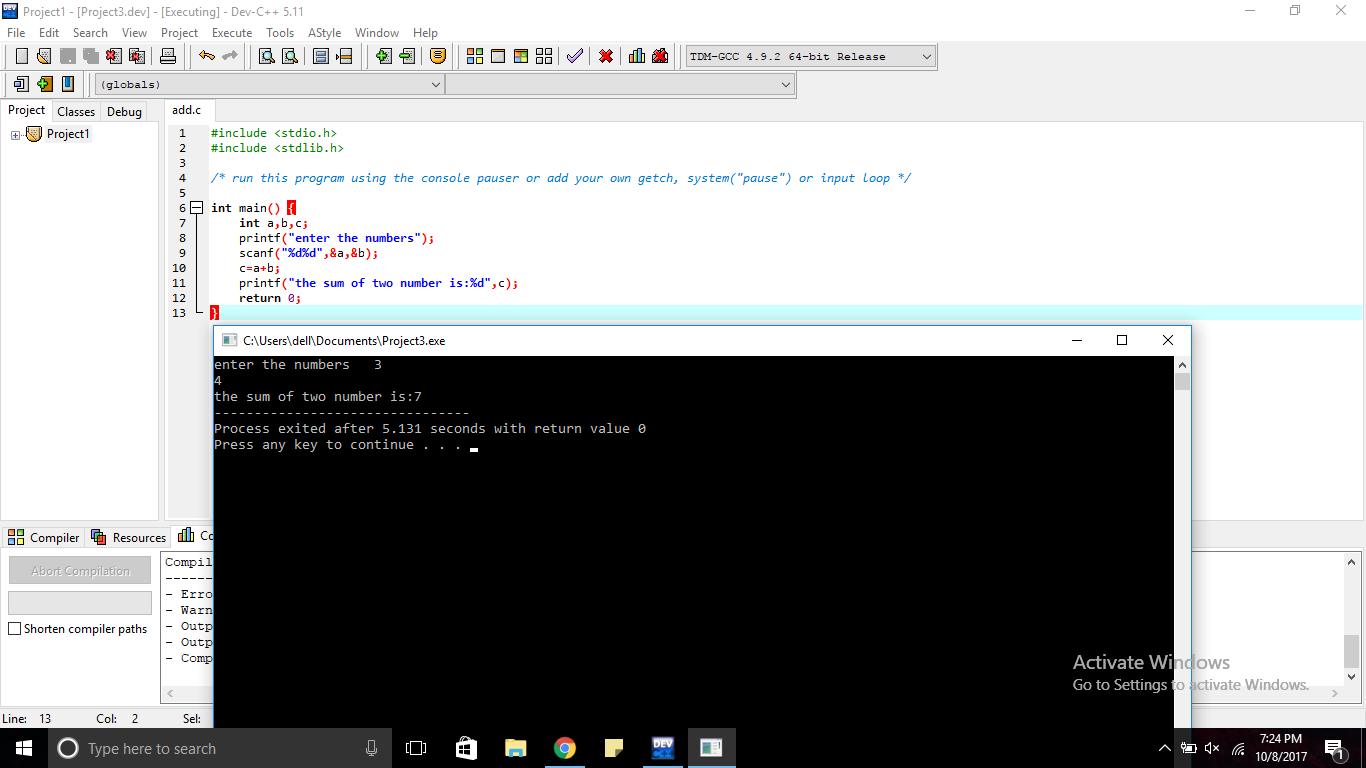The width and height of the screenshot is (1366, 768).
Task: Switch to the Debug tab
Action: (x=123, y=111)
